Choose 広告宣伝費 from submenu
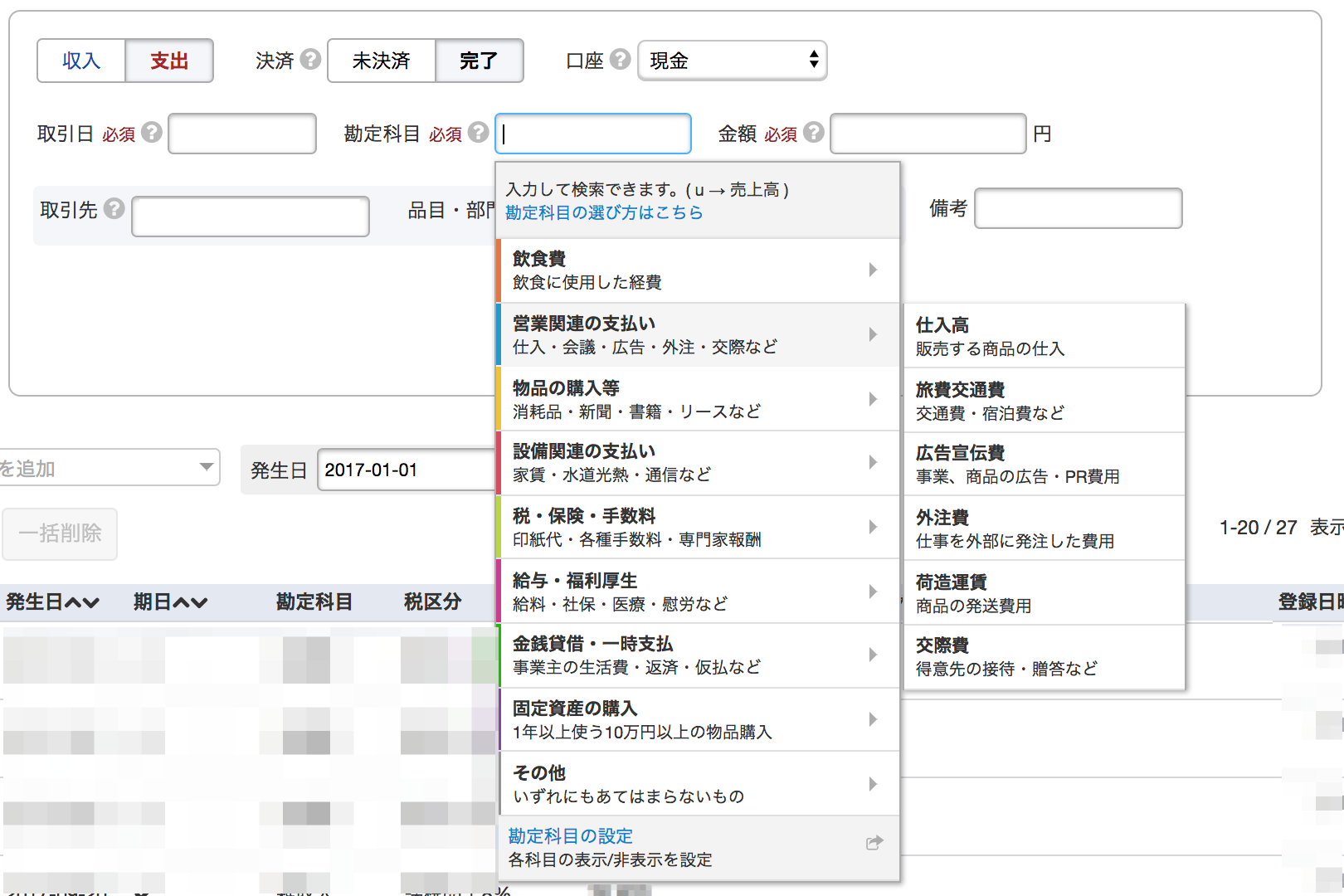 1044,465
